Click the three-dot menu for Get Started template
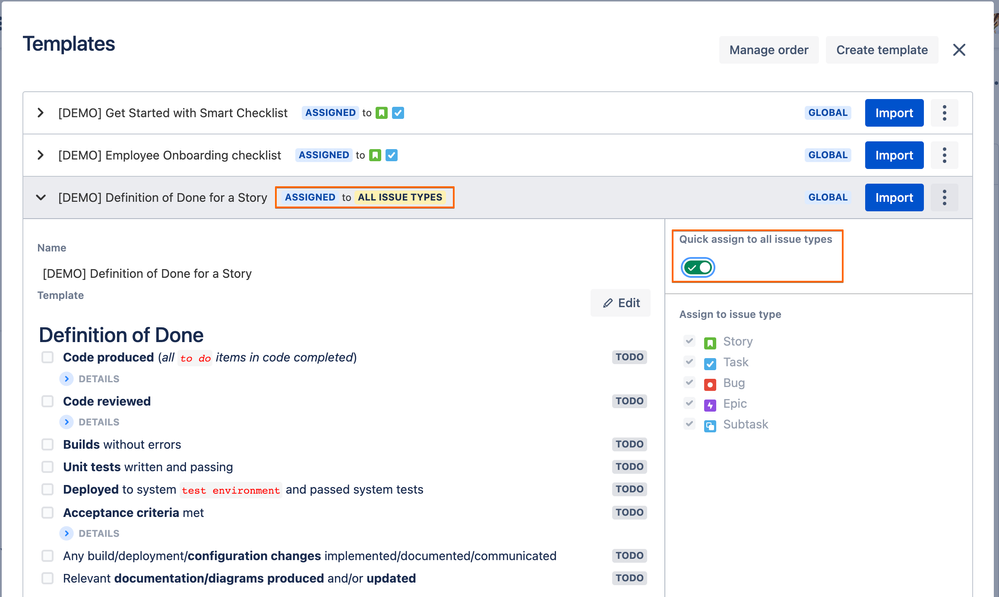999x597 pixels. pos(944,113)
